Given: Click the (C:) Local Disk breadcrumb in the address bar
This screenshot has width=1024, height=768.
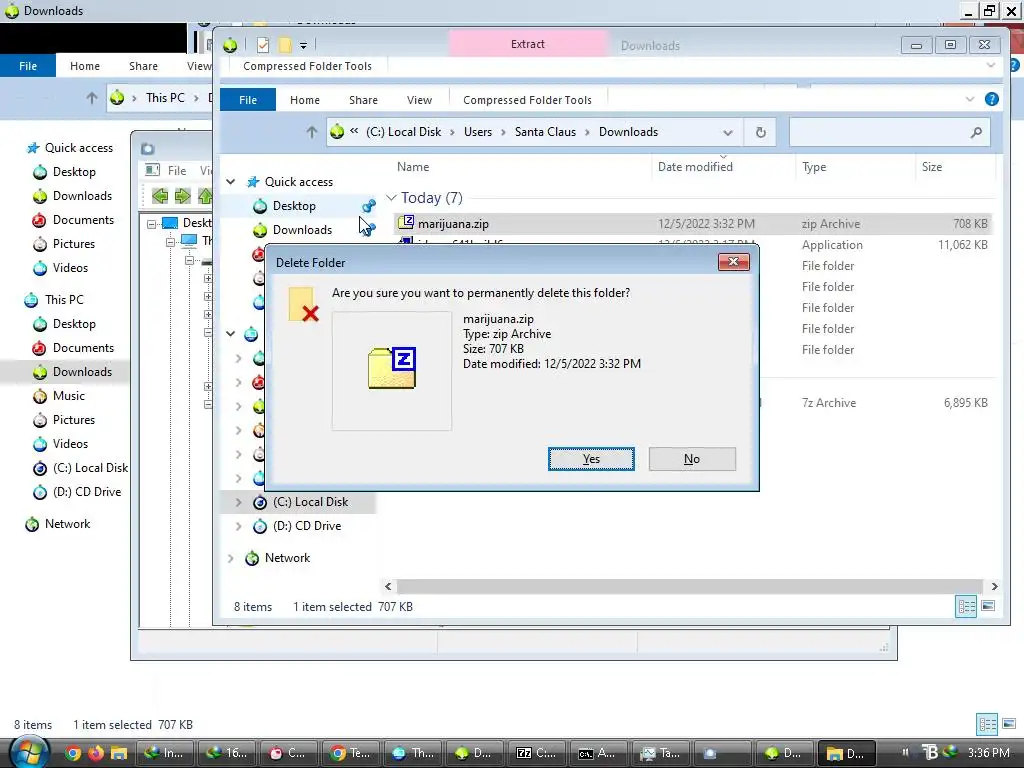Looking at the screenshot, I should pyautogui.click(x=404, y=132).
